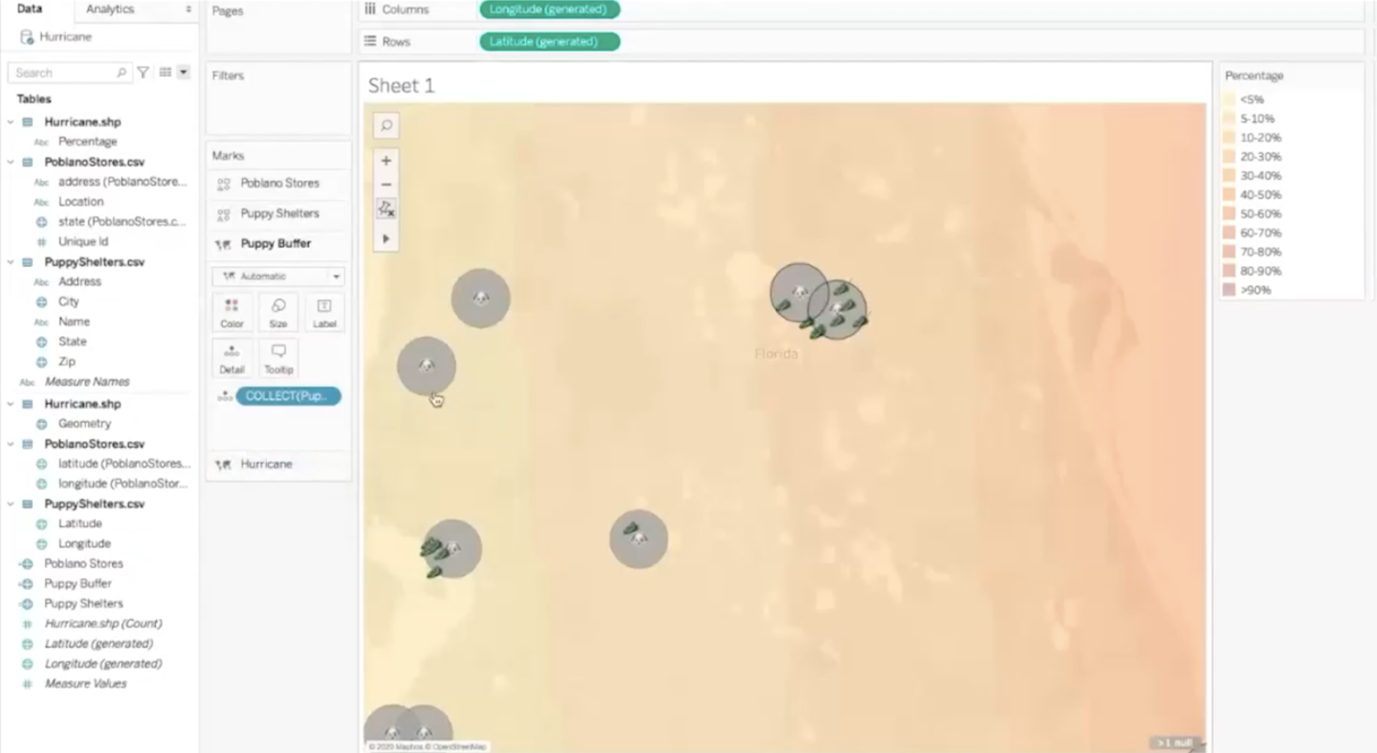Image resolution: width=1377 pixels, height=753 pixels.
Task: Click the unpin map icon
Action: tap(385, 208)
